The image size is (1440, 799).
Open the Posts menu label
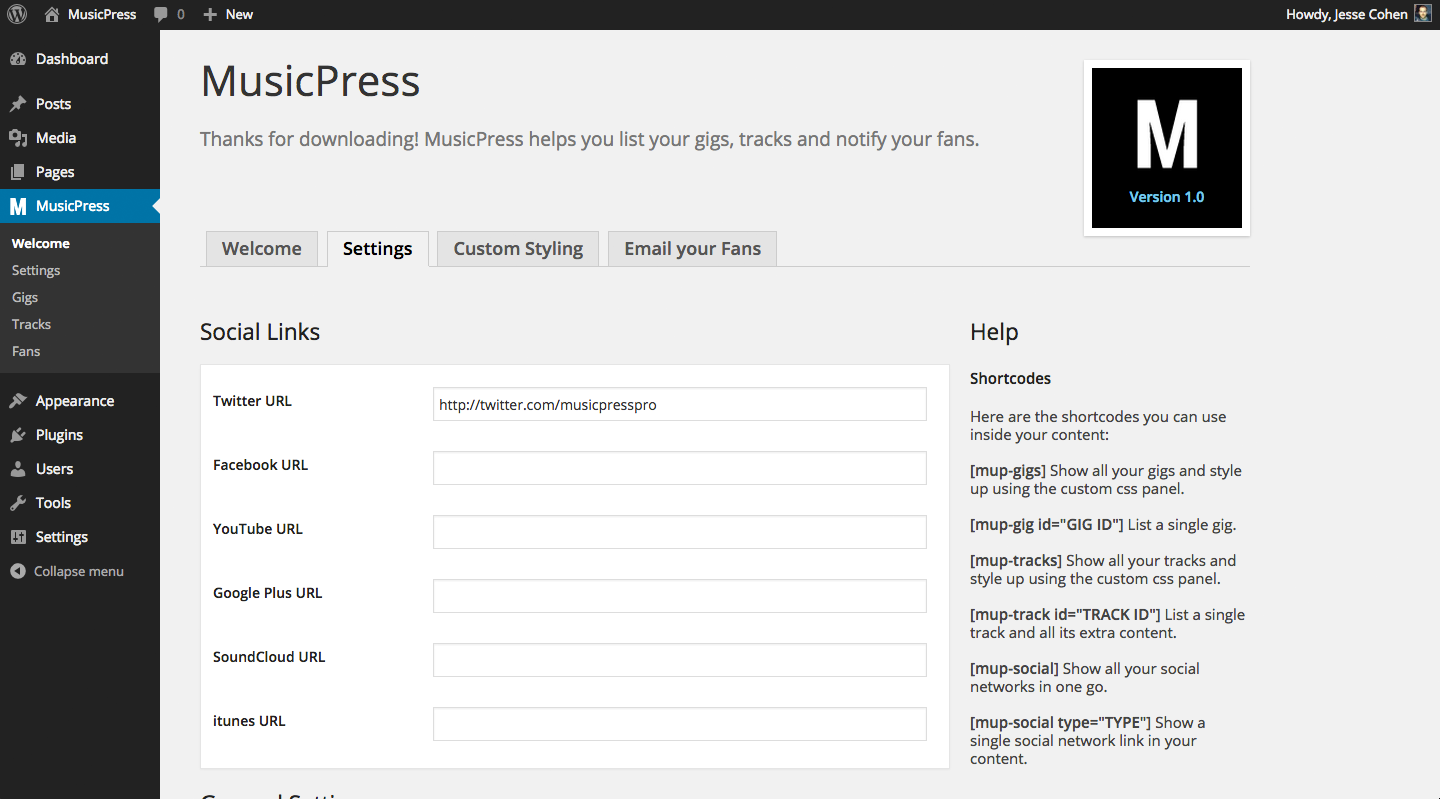[x=53, y=104]
